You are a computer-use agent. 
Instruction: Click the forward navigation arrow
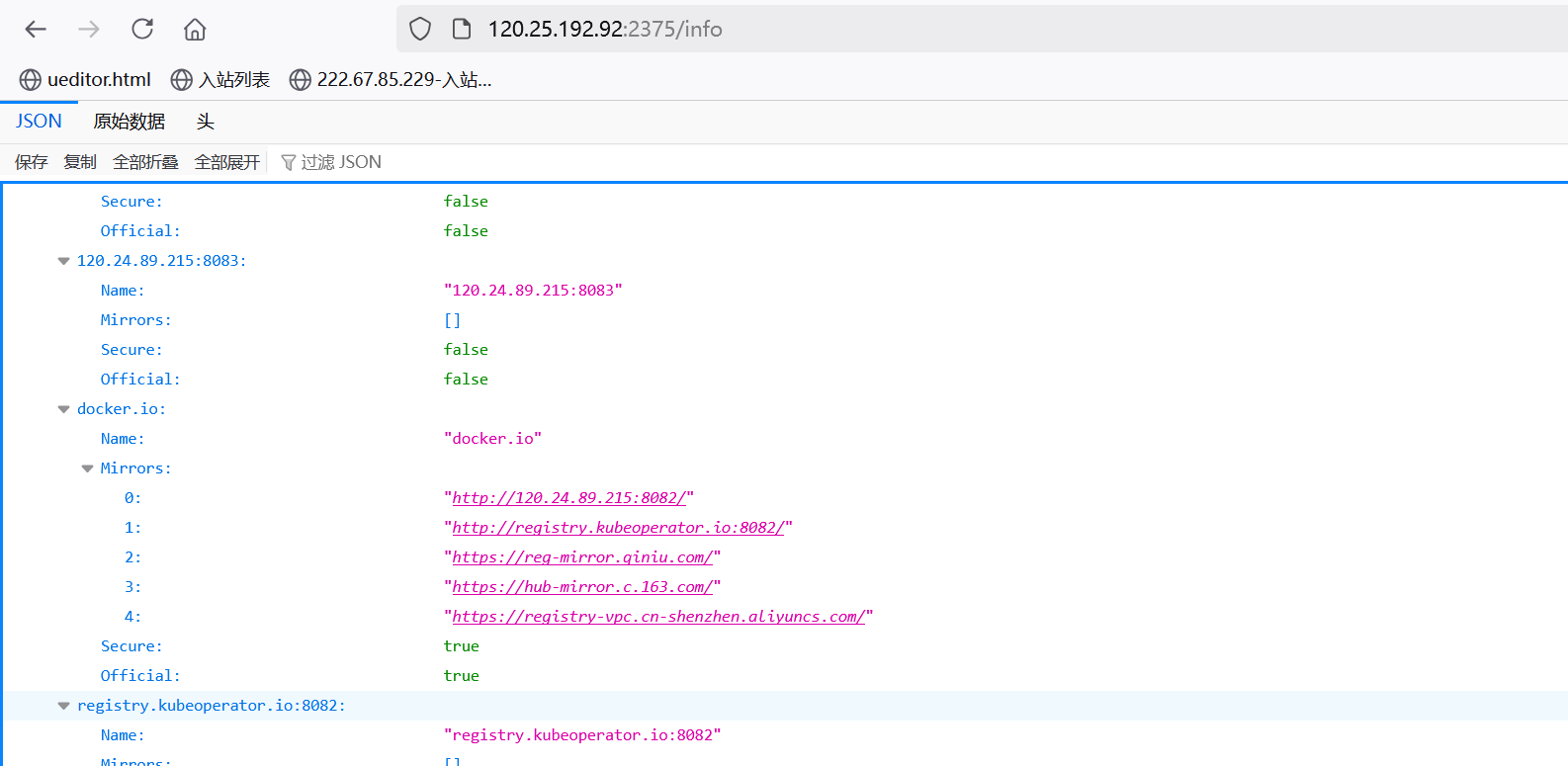coord(89,30)
